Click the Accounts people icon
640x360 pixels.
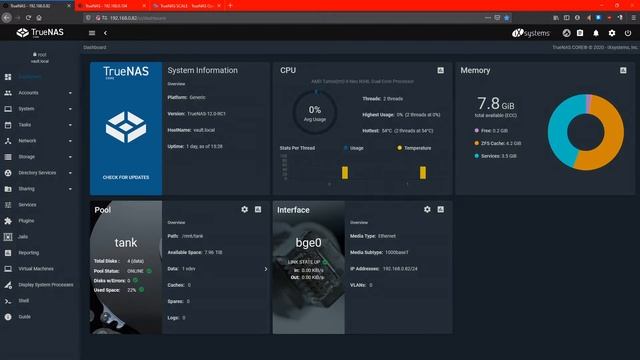tap(8, 93)
